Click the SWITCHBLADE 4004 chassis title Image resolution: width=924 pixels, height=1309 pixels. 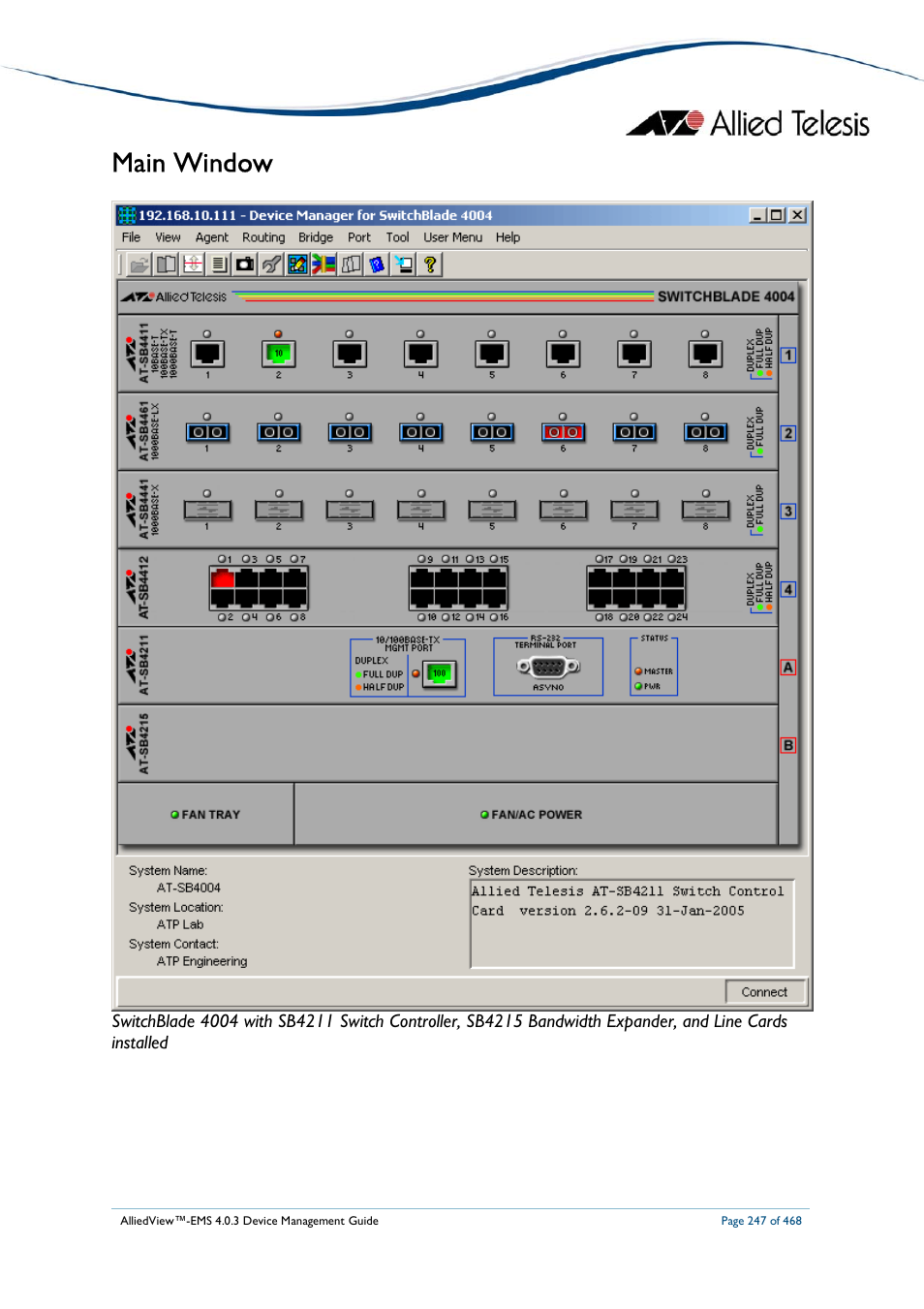coord(725,296)
